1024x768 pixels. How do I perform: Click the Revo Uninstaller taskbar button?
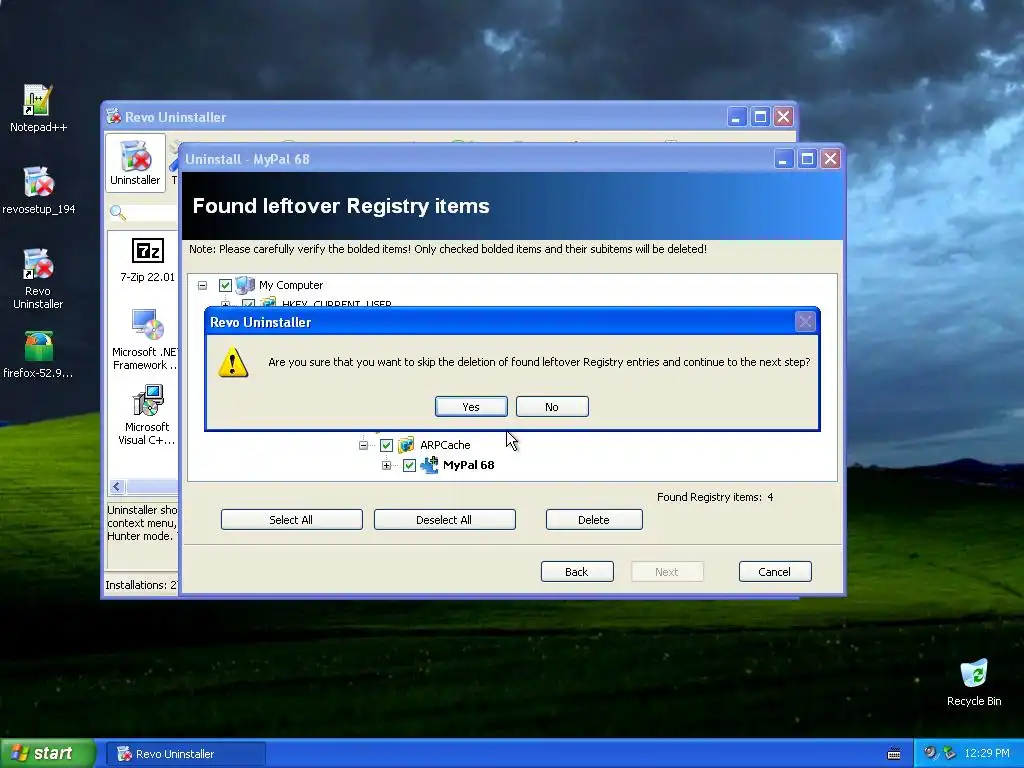185,754
